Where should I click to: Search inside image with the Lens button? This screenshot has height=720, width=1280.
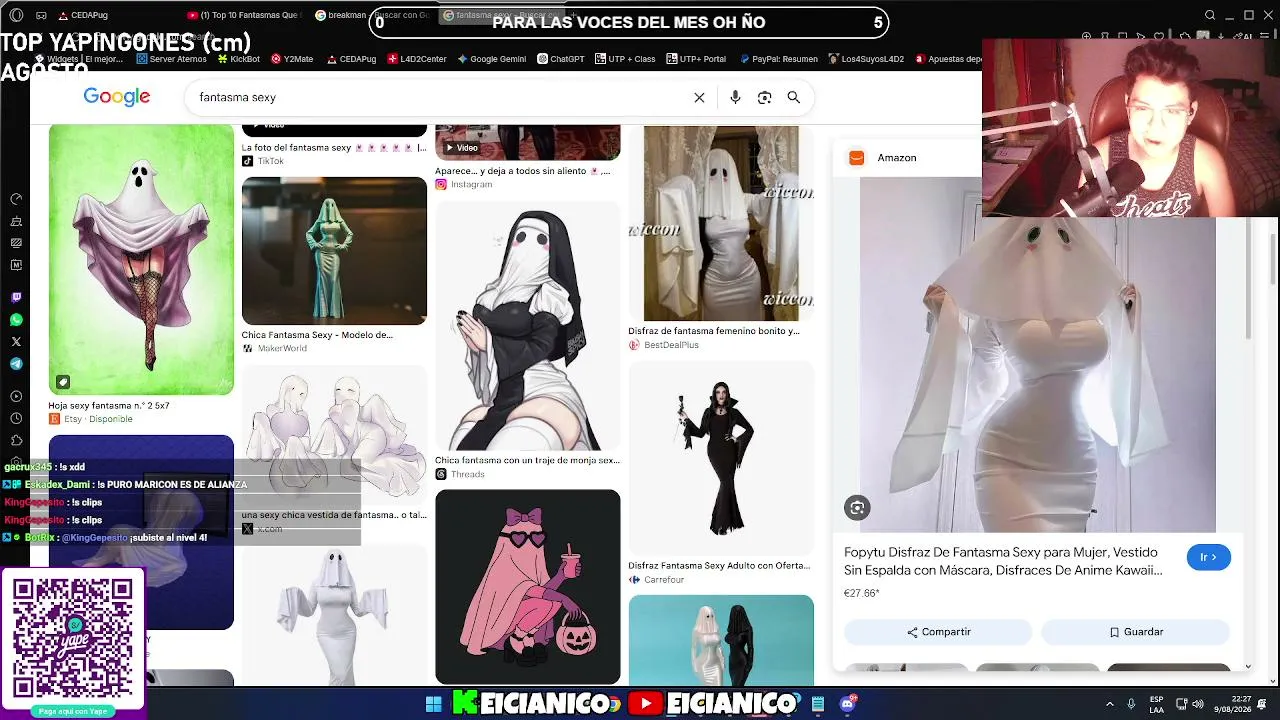coord(857,508)
